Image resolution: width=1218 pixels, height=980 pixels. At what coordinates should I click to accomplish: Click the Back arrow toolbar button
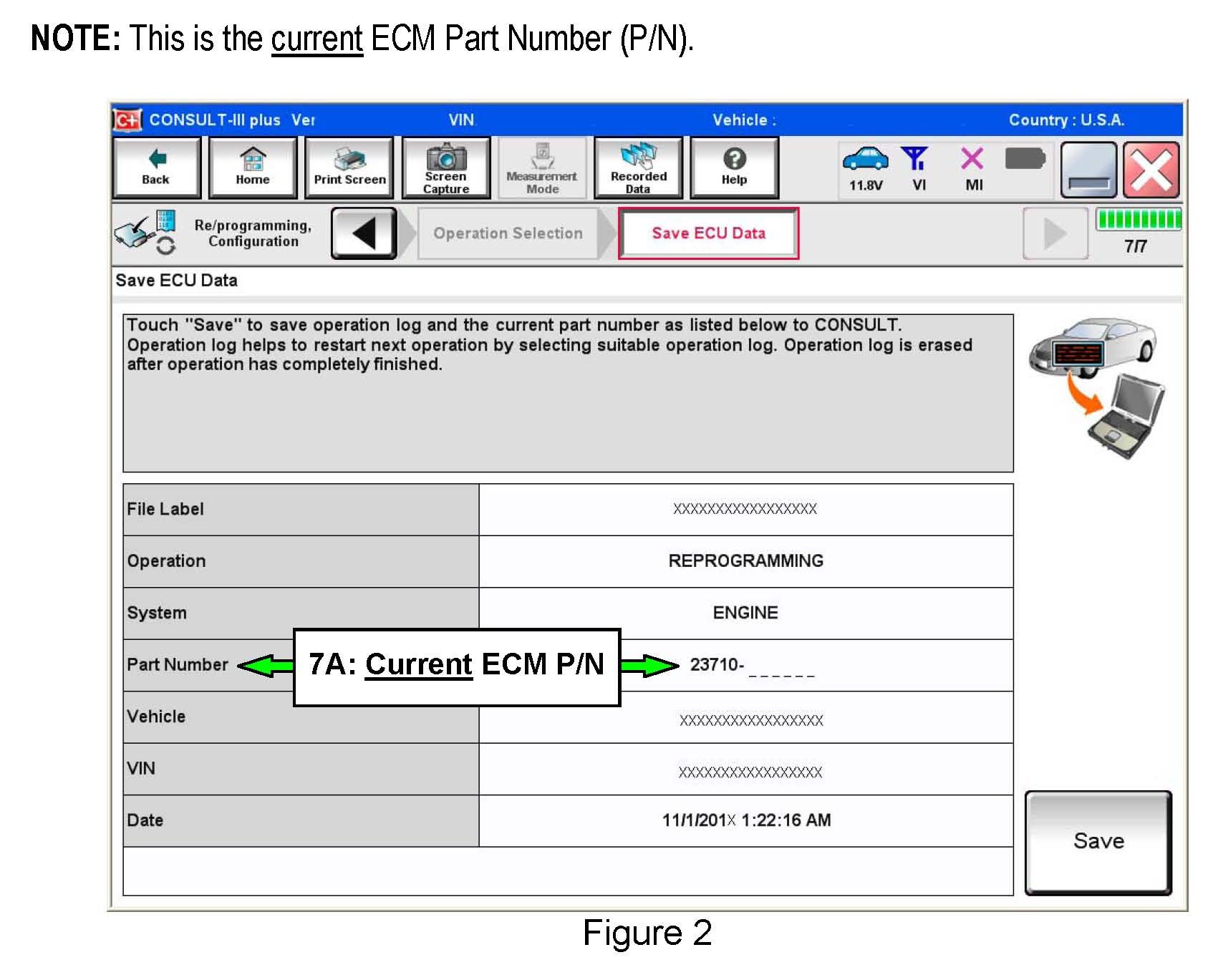pyautogui.click(x=156, y=168)
